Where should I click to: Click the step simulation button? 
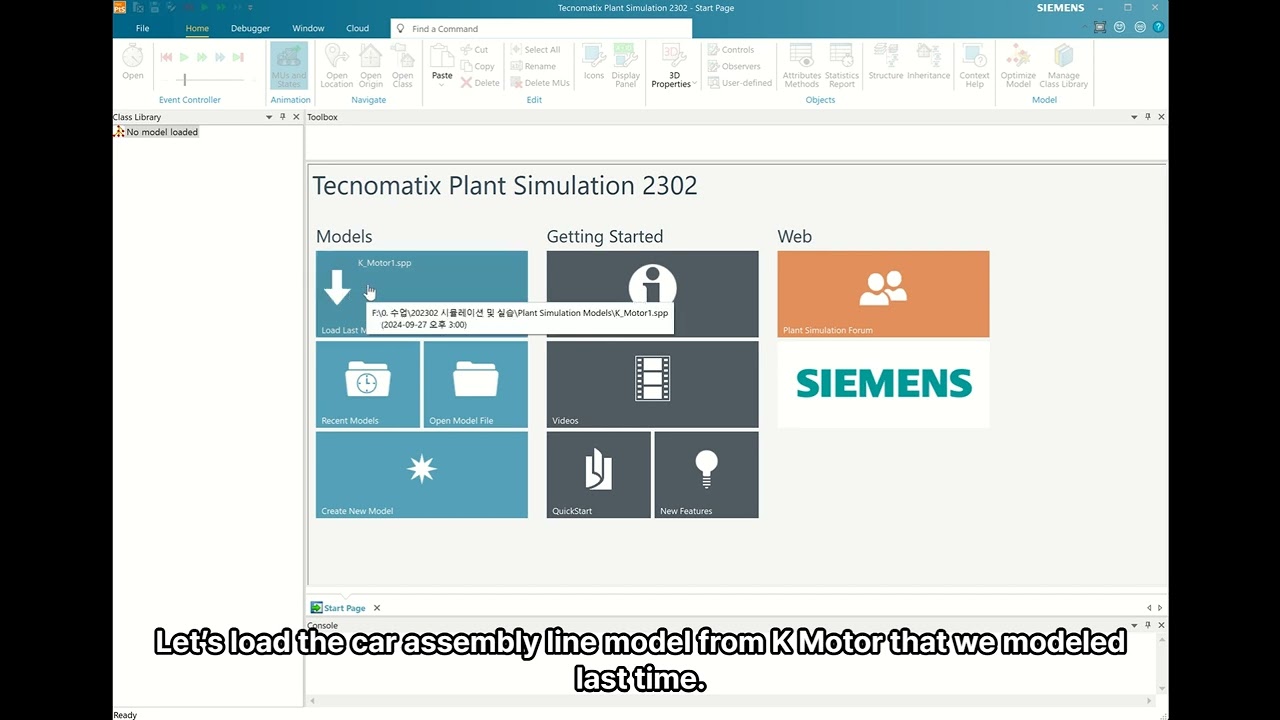238,58
